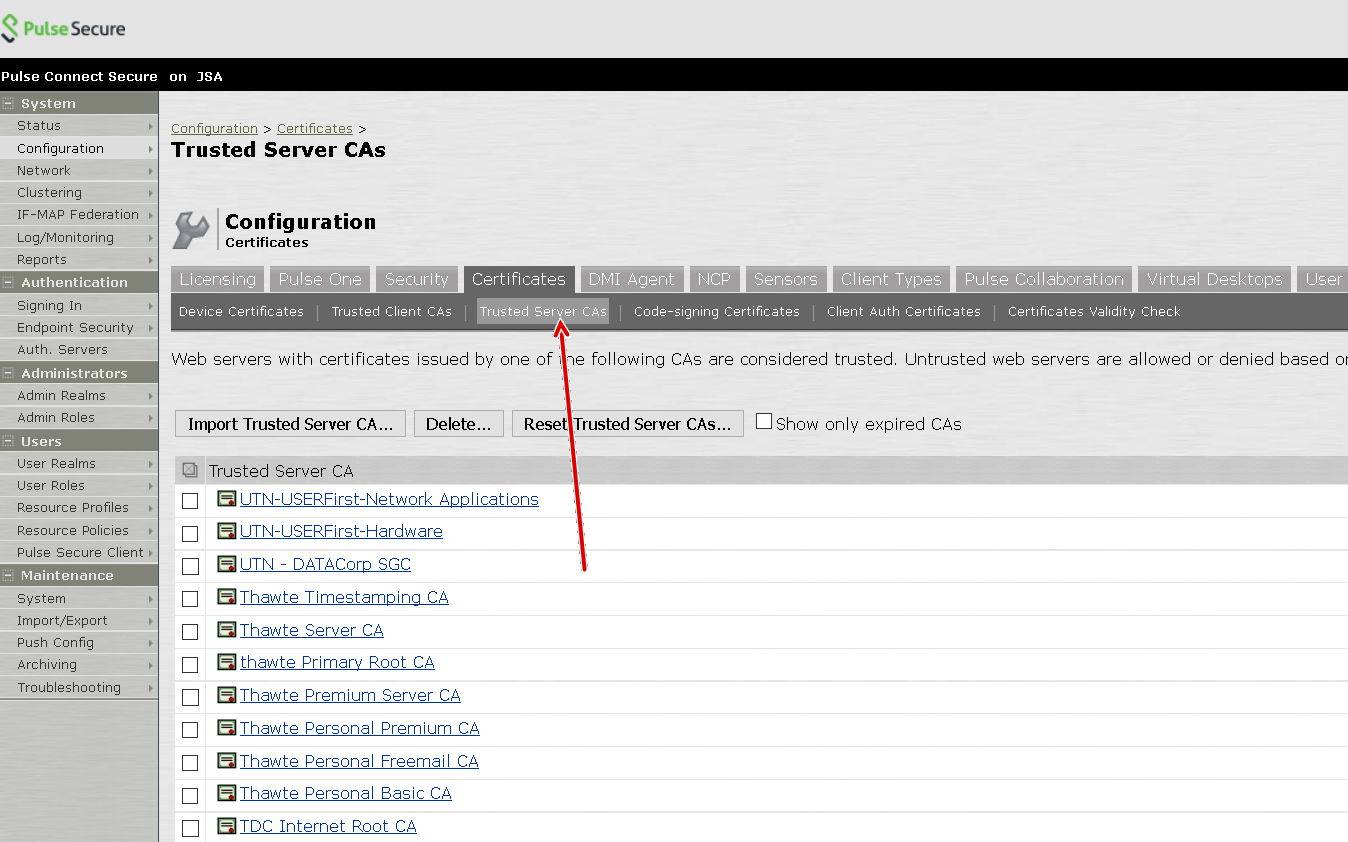
Task: Open the Auth. Servers sidebar item
Action: pyautogui.click(x=79, y=349)
